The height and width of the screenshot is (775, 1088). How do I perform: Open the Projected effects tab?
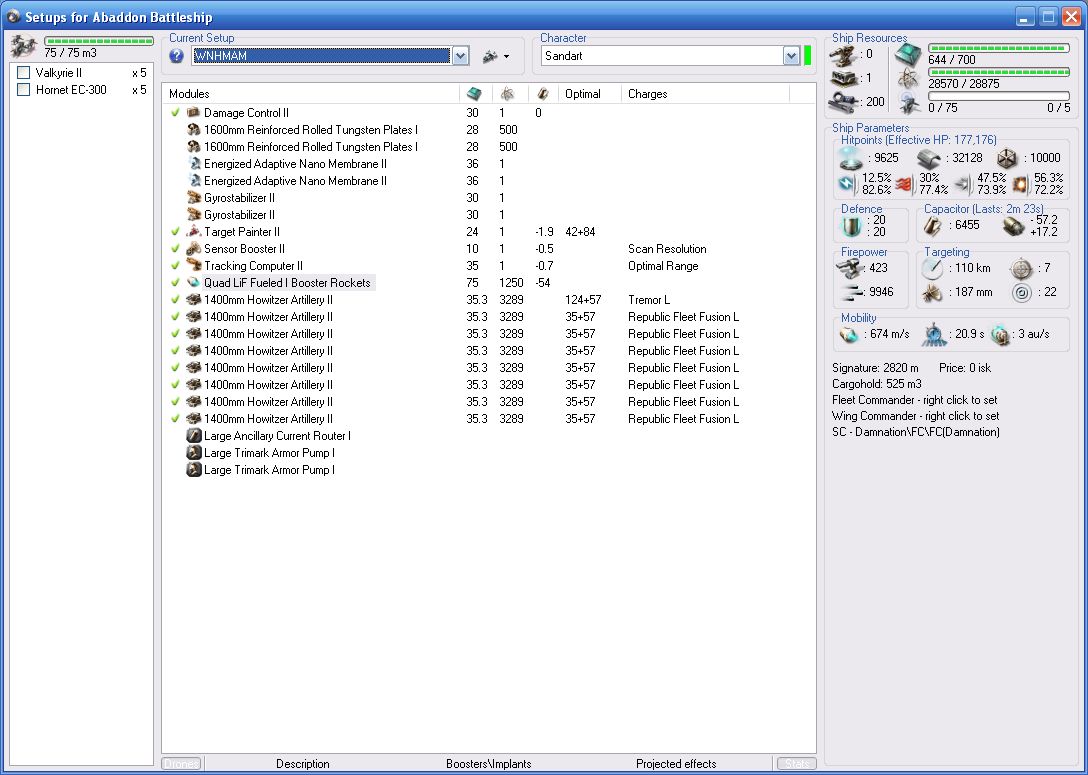click(676, 764)
